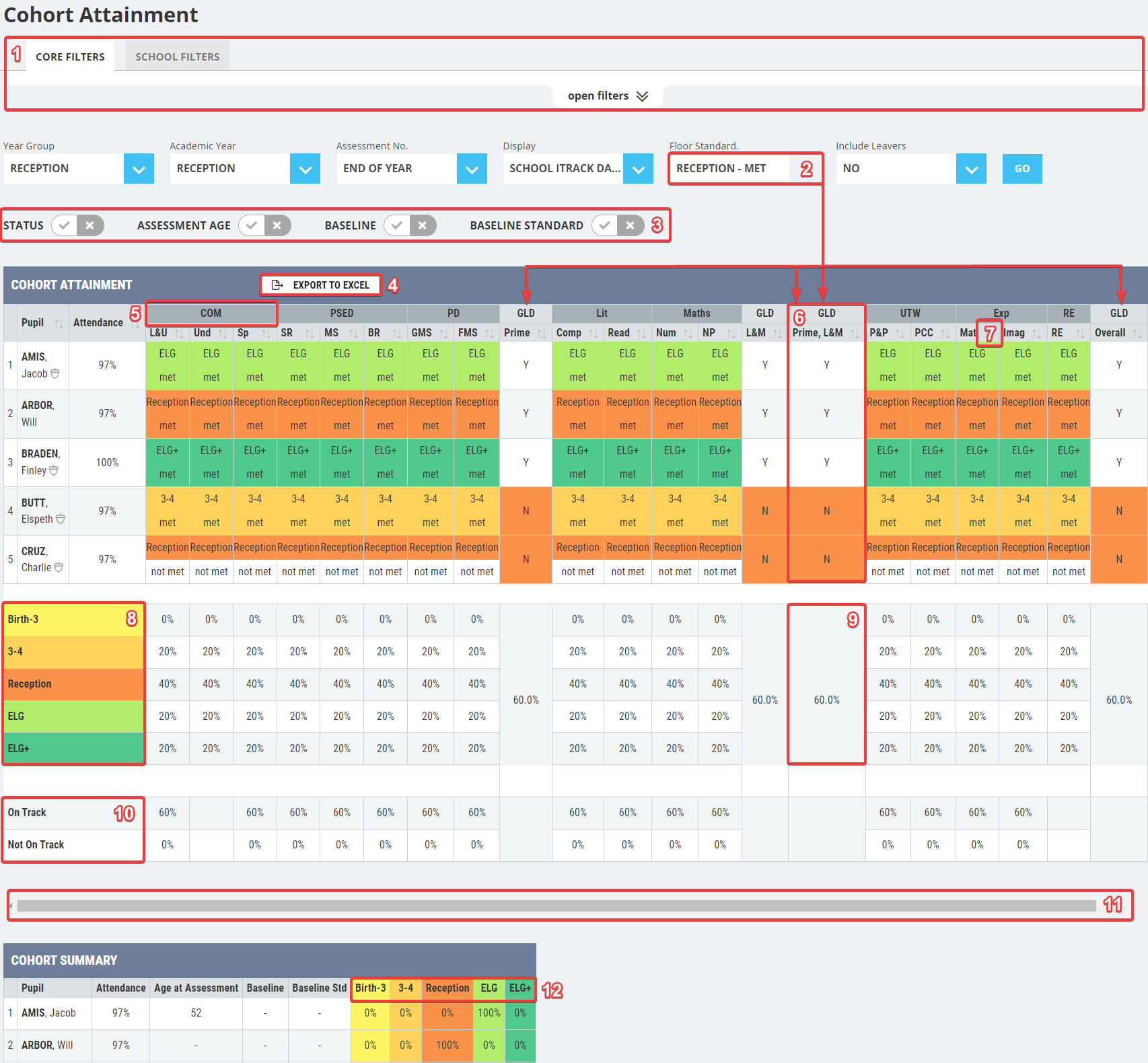Open the Include Leavers dropdown
This screenshot has width=1148, height=1063.
pyautogui.click(x=971, y=169)
